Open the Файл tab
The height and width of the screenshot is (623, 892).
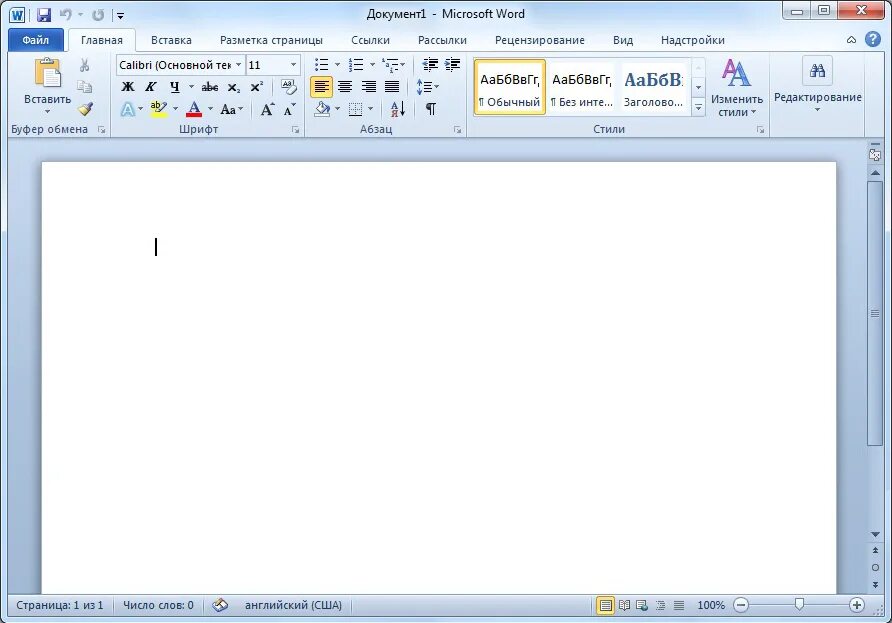pos(35,40)
